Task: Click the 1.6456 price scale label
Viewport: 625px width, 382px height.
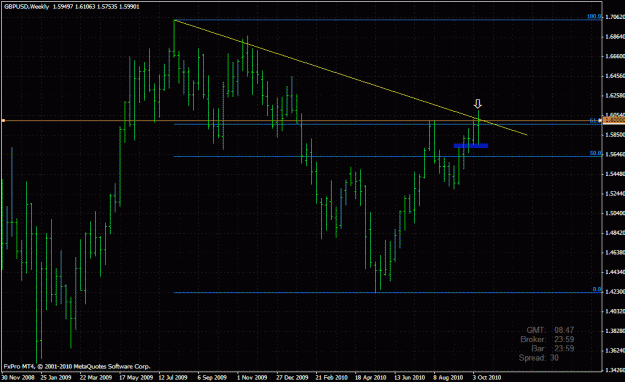Action: click(615, 76)
